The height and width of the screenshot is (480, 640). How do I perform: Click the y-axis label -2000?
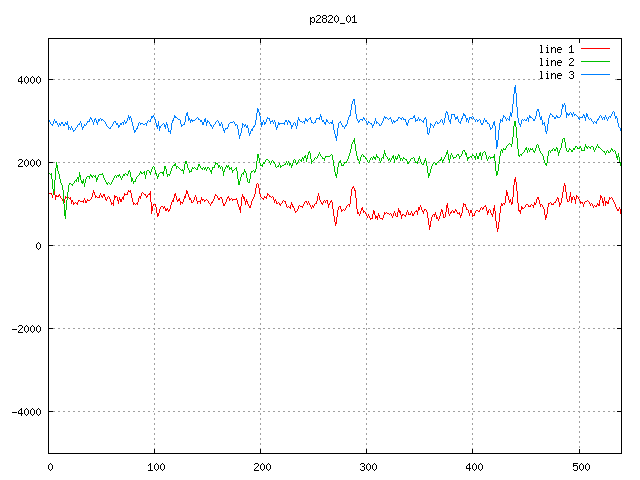27,329
